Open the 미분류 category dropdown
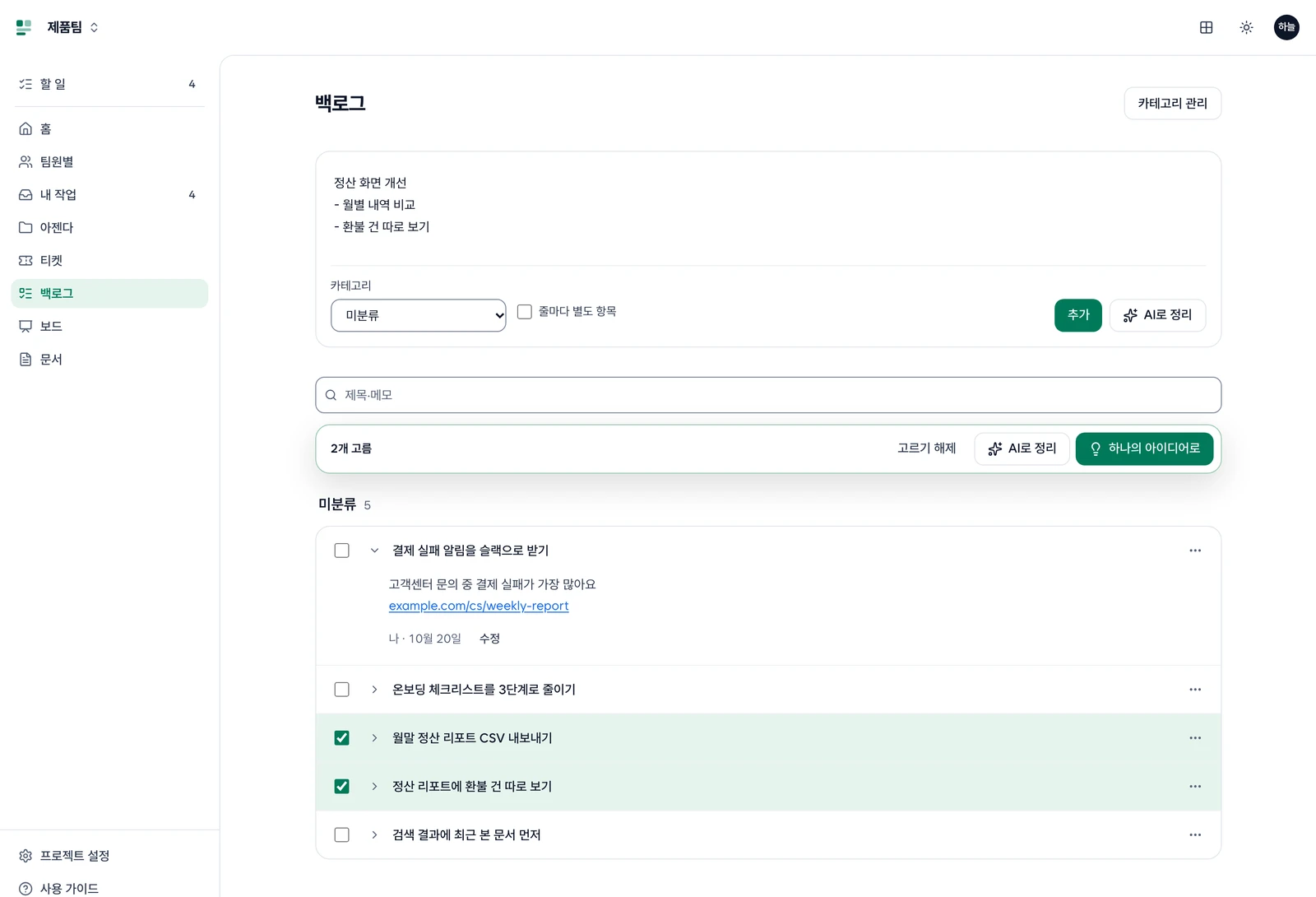The image size is (1316, 897). tap(419, 315)
